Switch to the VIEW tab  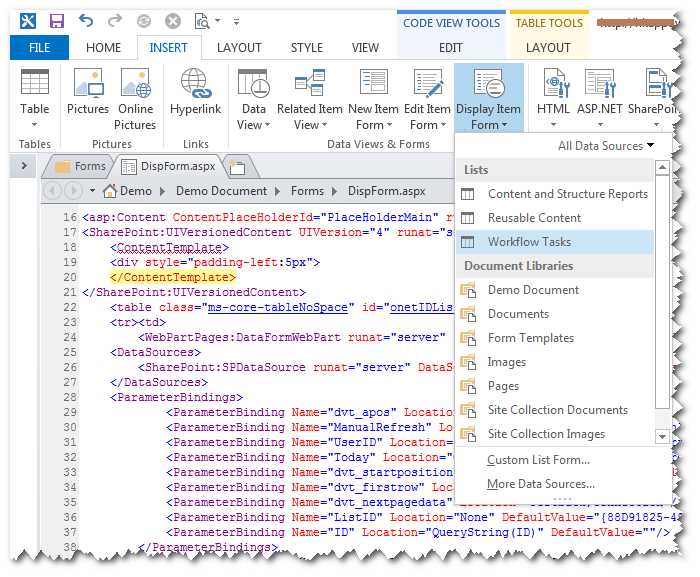click(365, 47)
